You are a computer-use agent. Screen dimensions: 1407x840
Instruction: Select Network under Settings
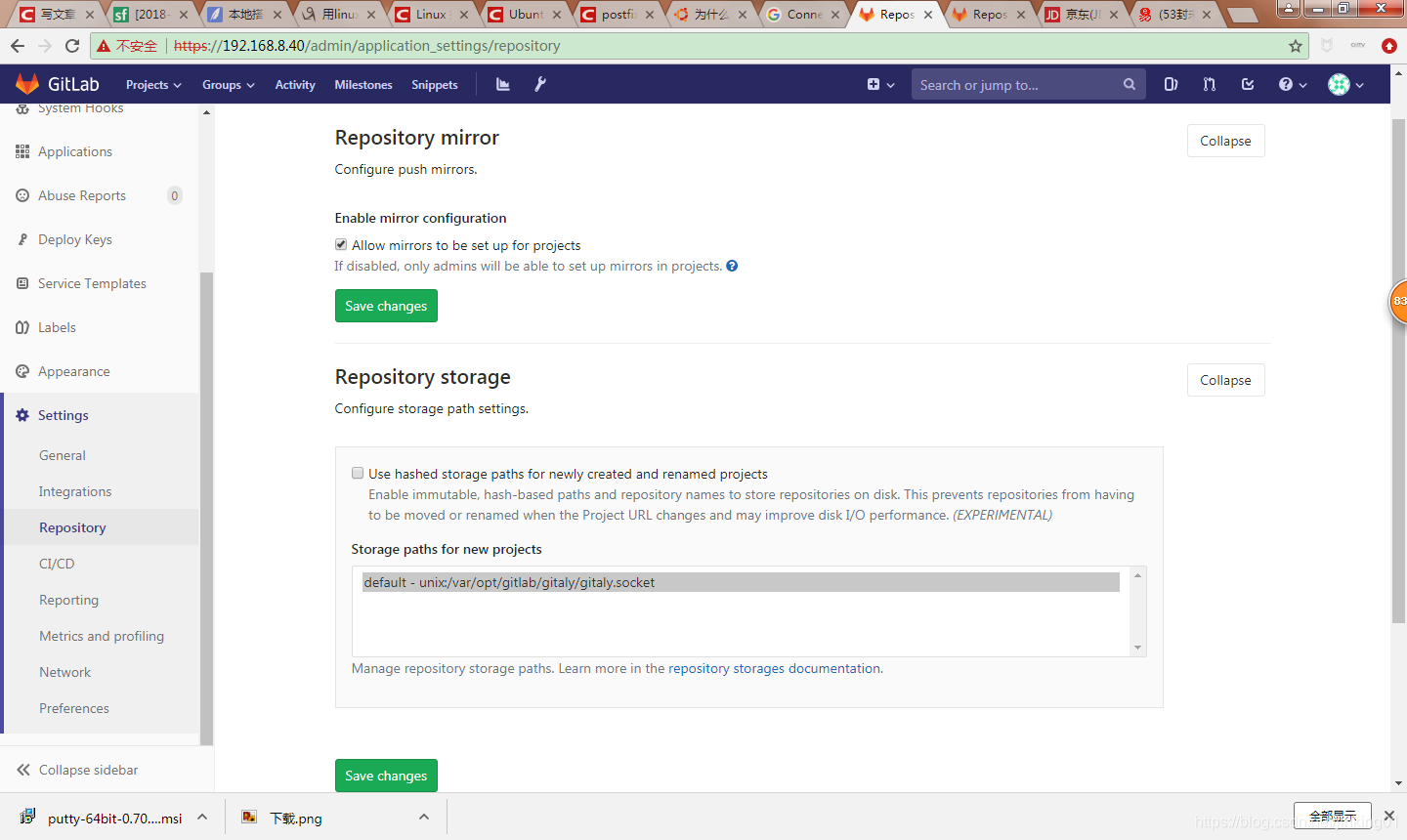tap(64, 672)
